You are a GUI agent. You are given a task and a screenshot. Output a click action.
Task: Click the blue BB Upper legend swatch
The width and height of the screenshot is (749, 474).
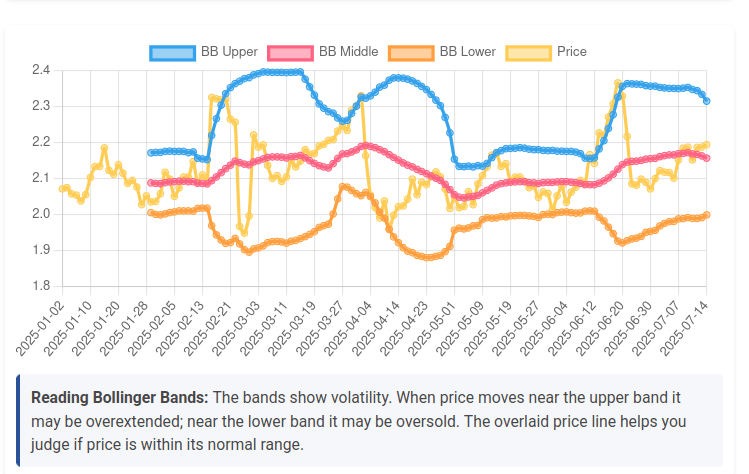172,51
